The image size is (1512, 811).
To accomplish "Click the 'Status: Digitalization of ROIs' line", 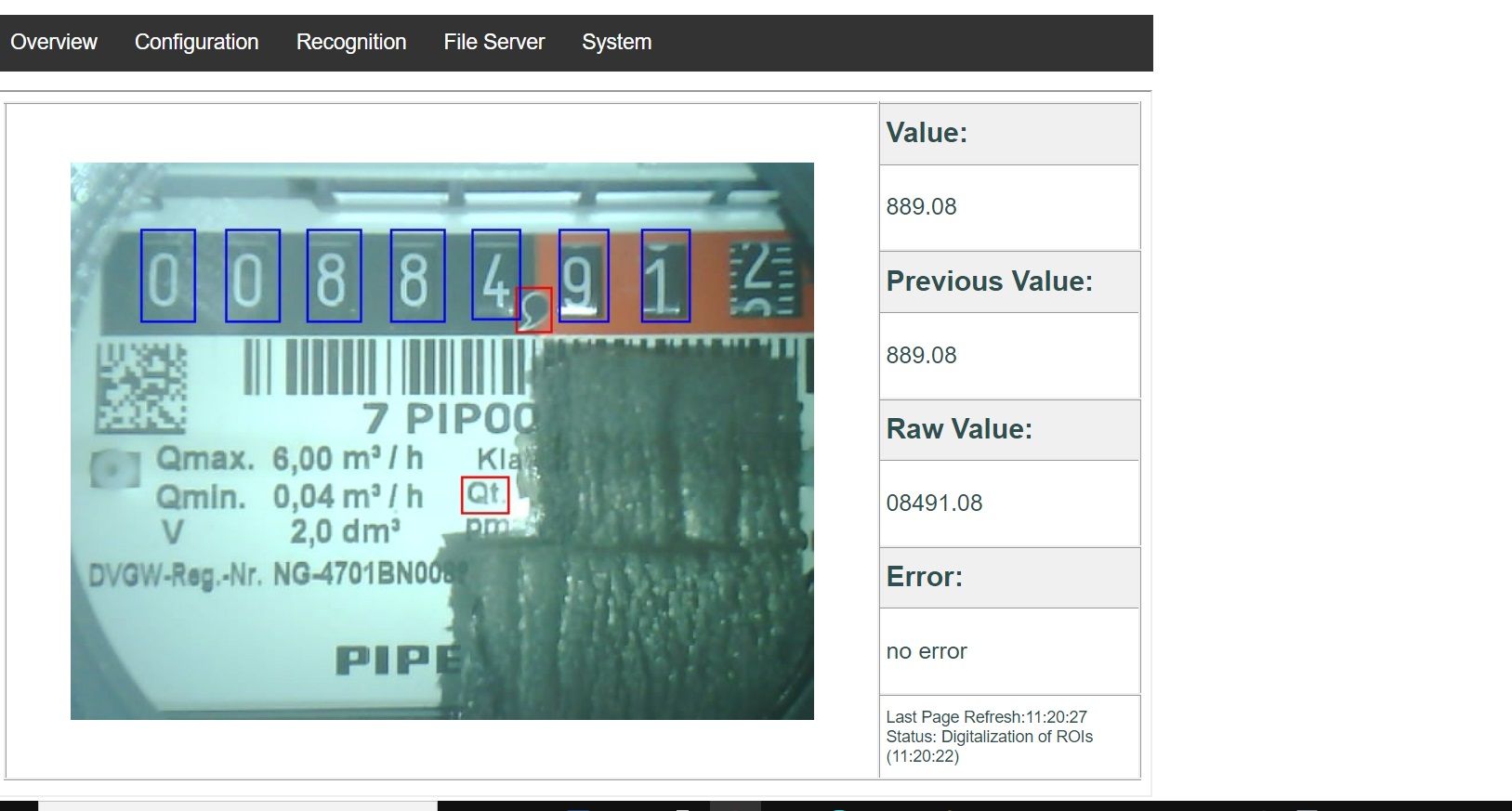I will [x=989, y=737].
